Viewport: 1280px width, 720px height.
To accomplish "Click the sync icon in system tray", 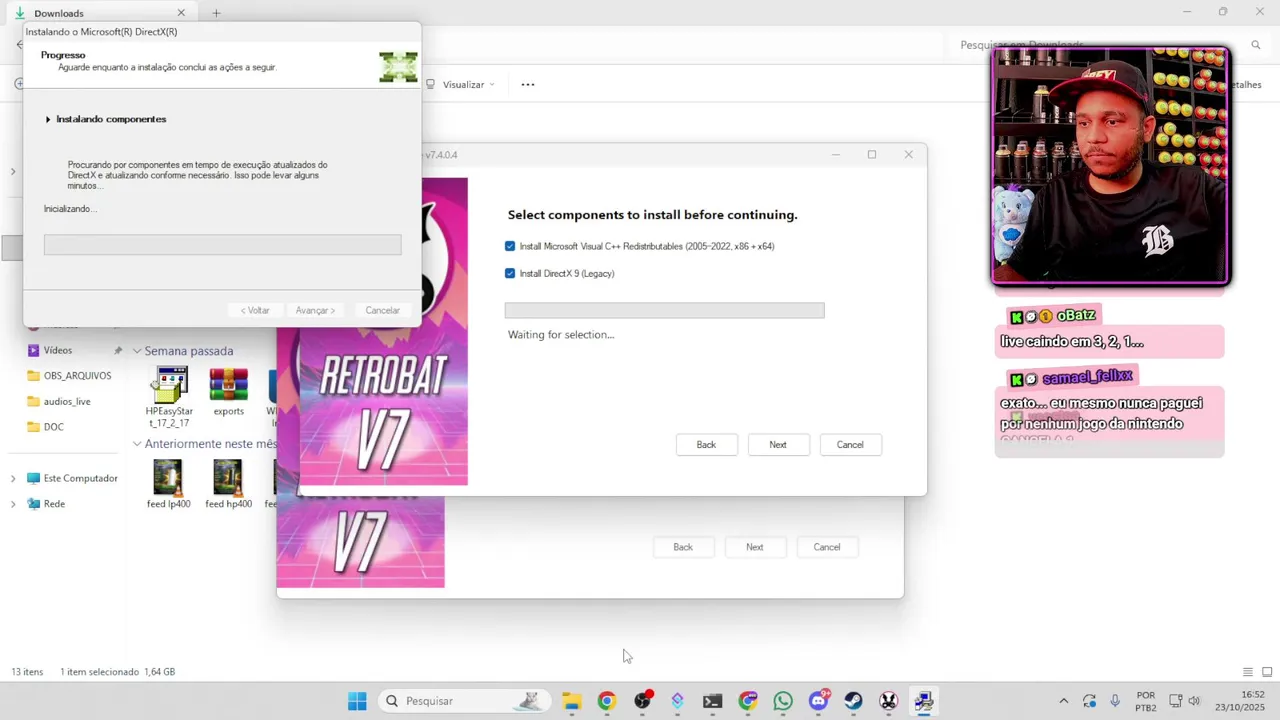I will 1089,701.
